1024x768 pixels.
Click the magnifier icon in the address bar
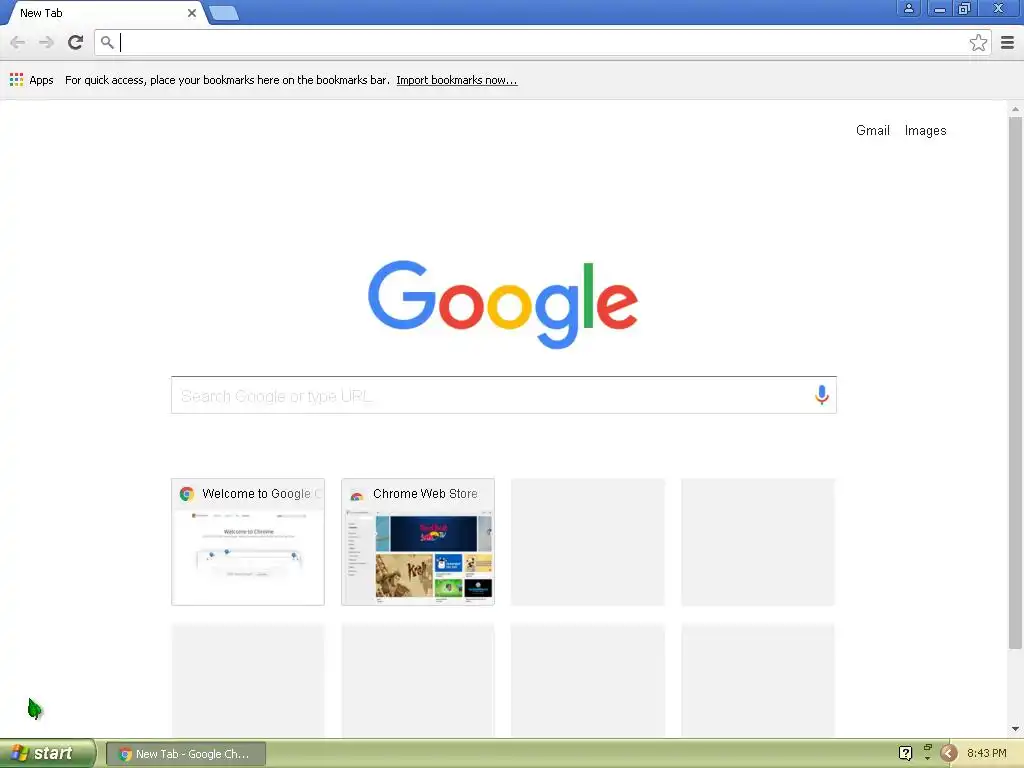[x=107, y=42]
